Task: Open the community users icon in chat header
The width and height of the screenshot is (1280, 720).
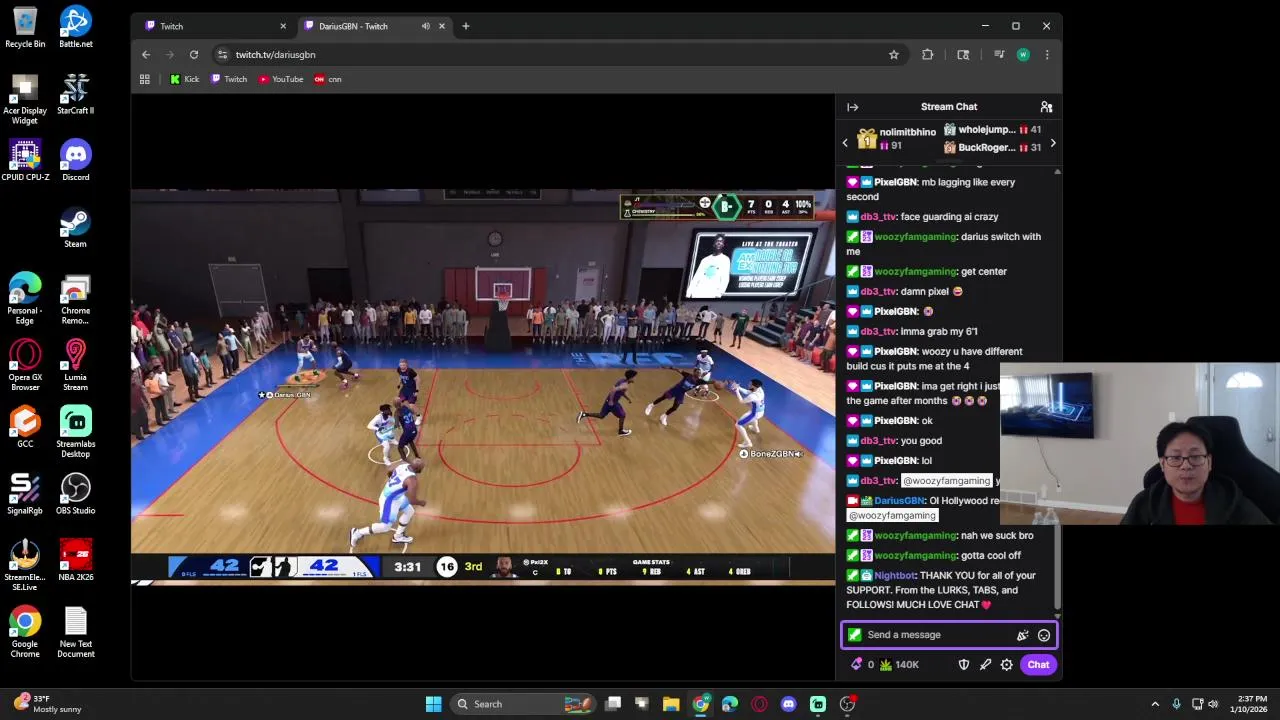Action: pyautogui.click(x=1046, y=107)
